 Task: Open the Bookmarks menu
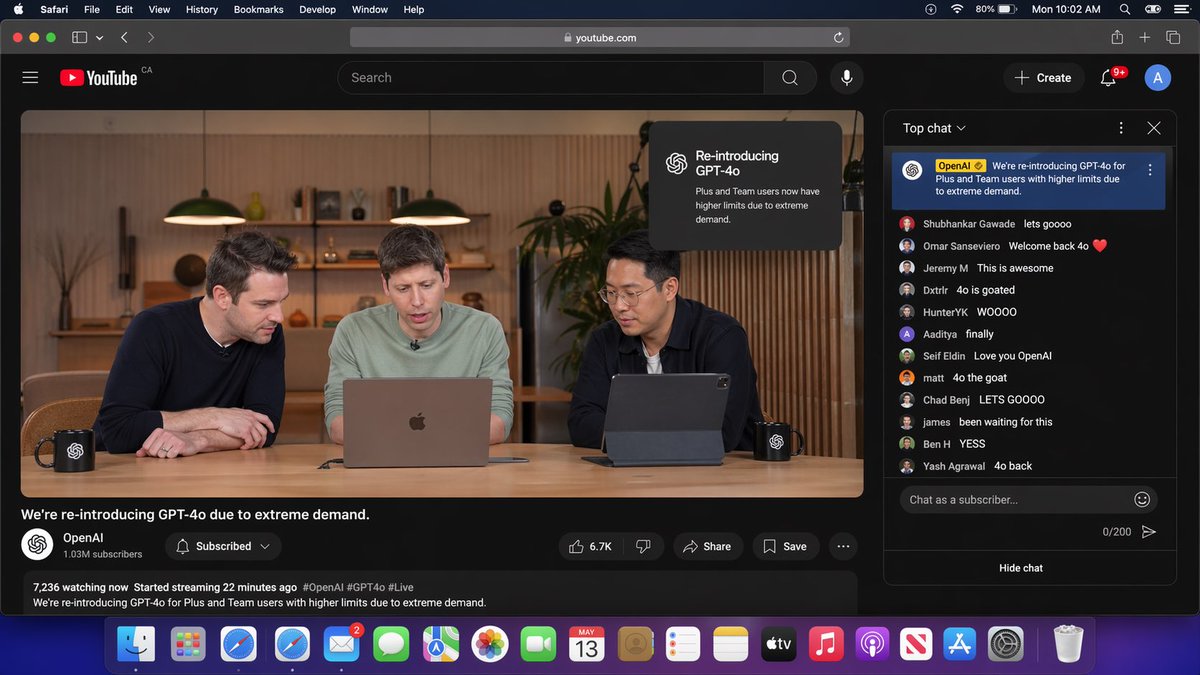pos(259,9)
